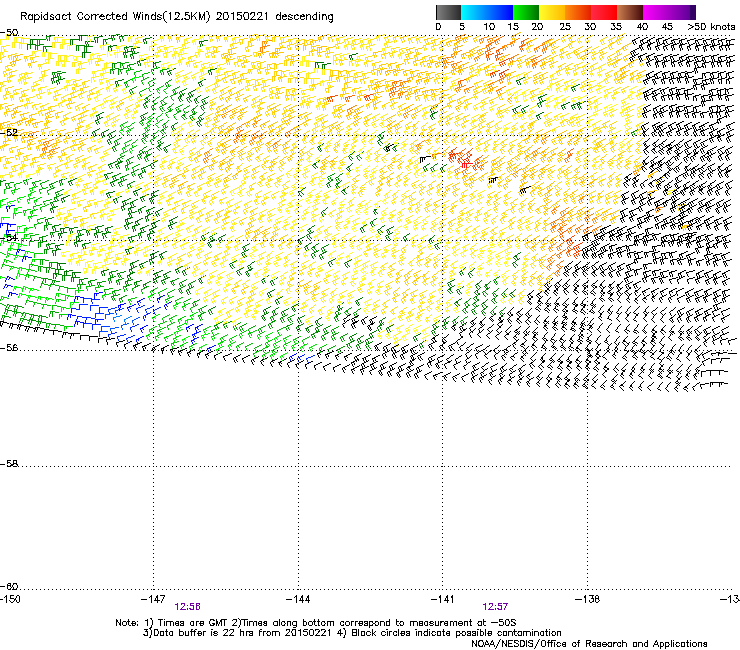The width and height of the screenshot is (740, 650).
Task: Click the '25' legend tick label
Action: point(565,27)
